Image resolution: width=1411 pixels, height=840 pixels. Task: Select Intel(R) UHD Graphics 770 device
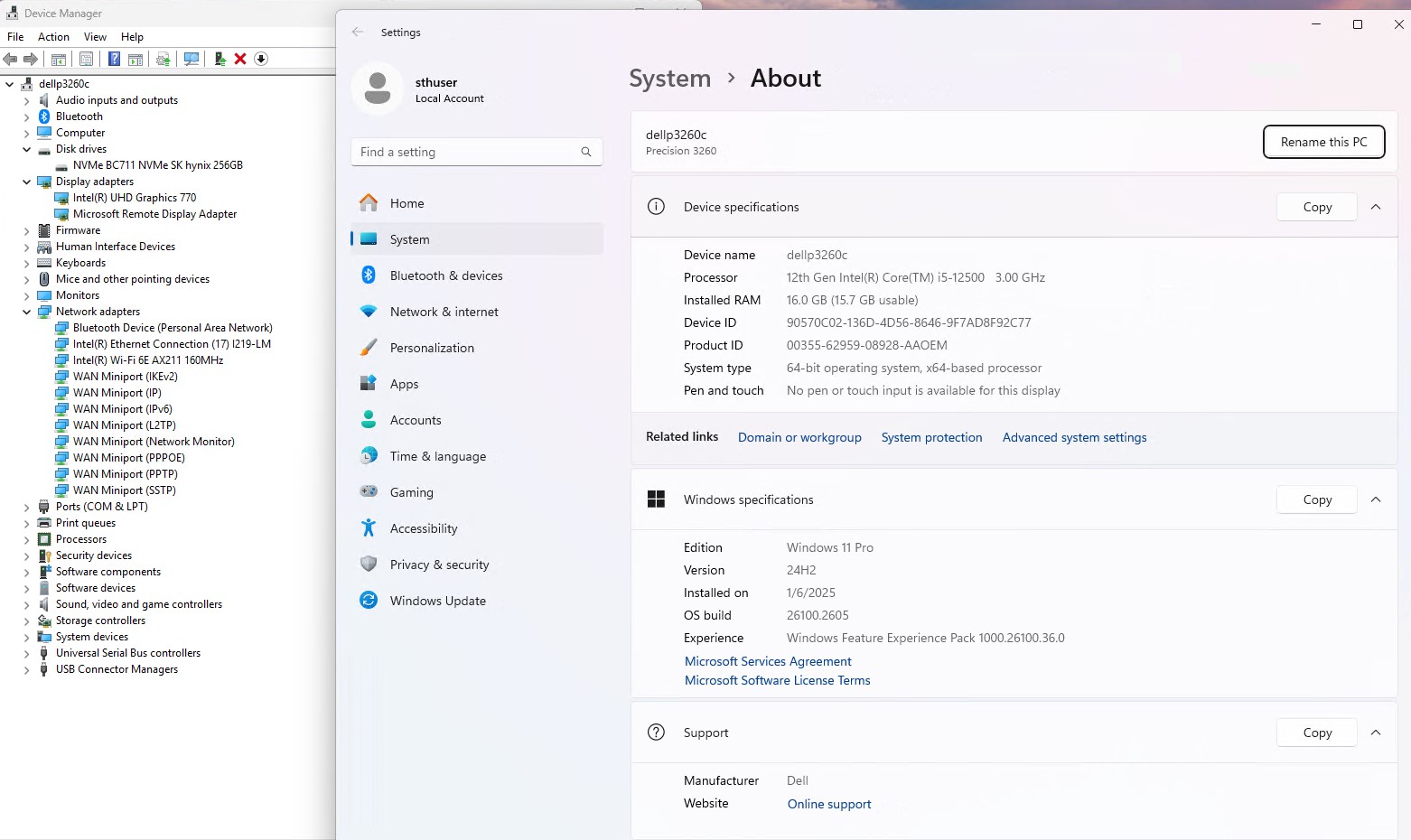click(x=135, y=198)
